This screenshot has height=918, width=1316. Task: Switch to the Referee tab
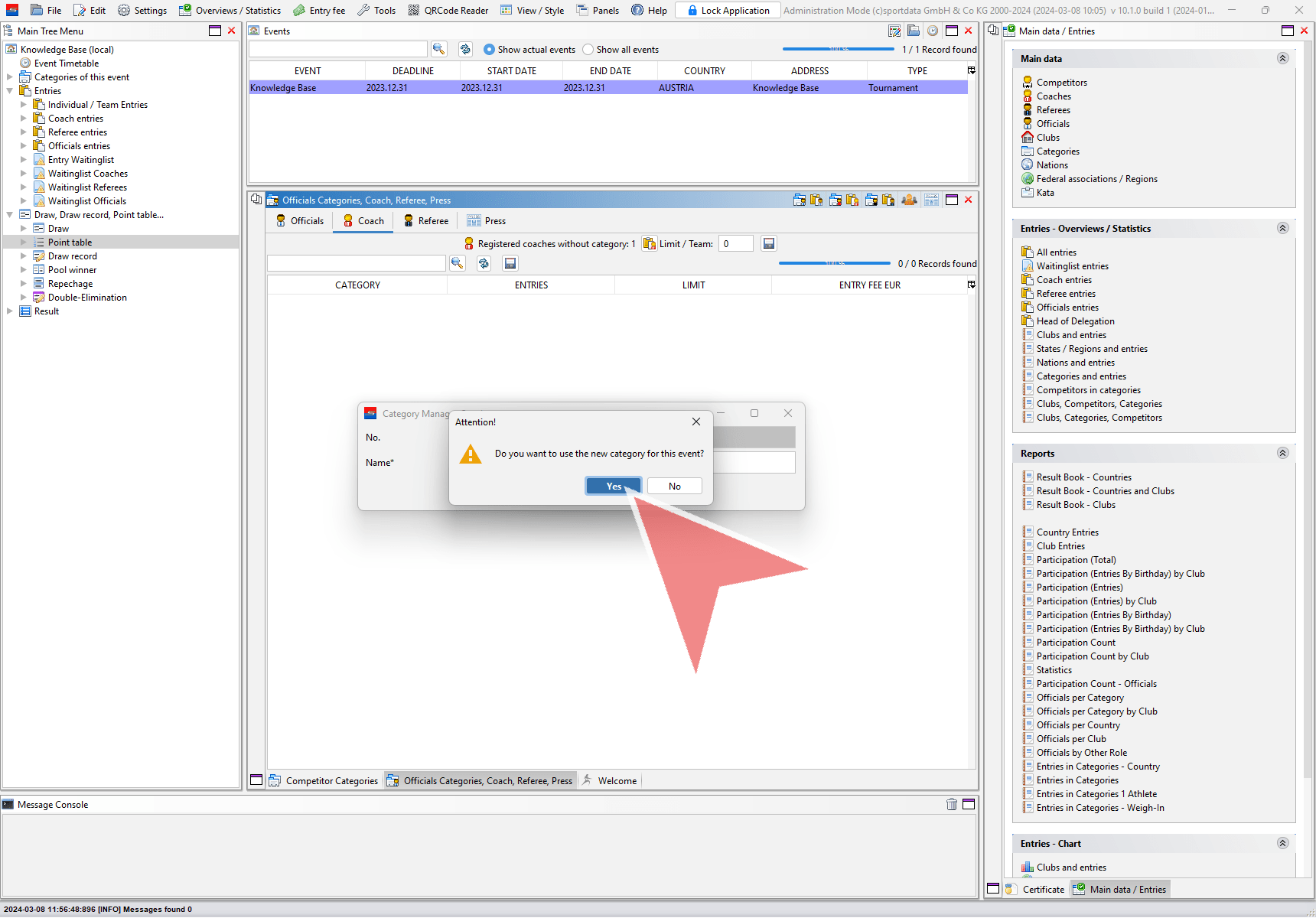click(x=426, y=221)
